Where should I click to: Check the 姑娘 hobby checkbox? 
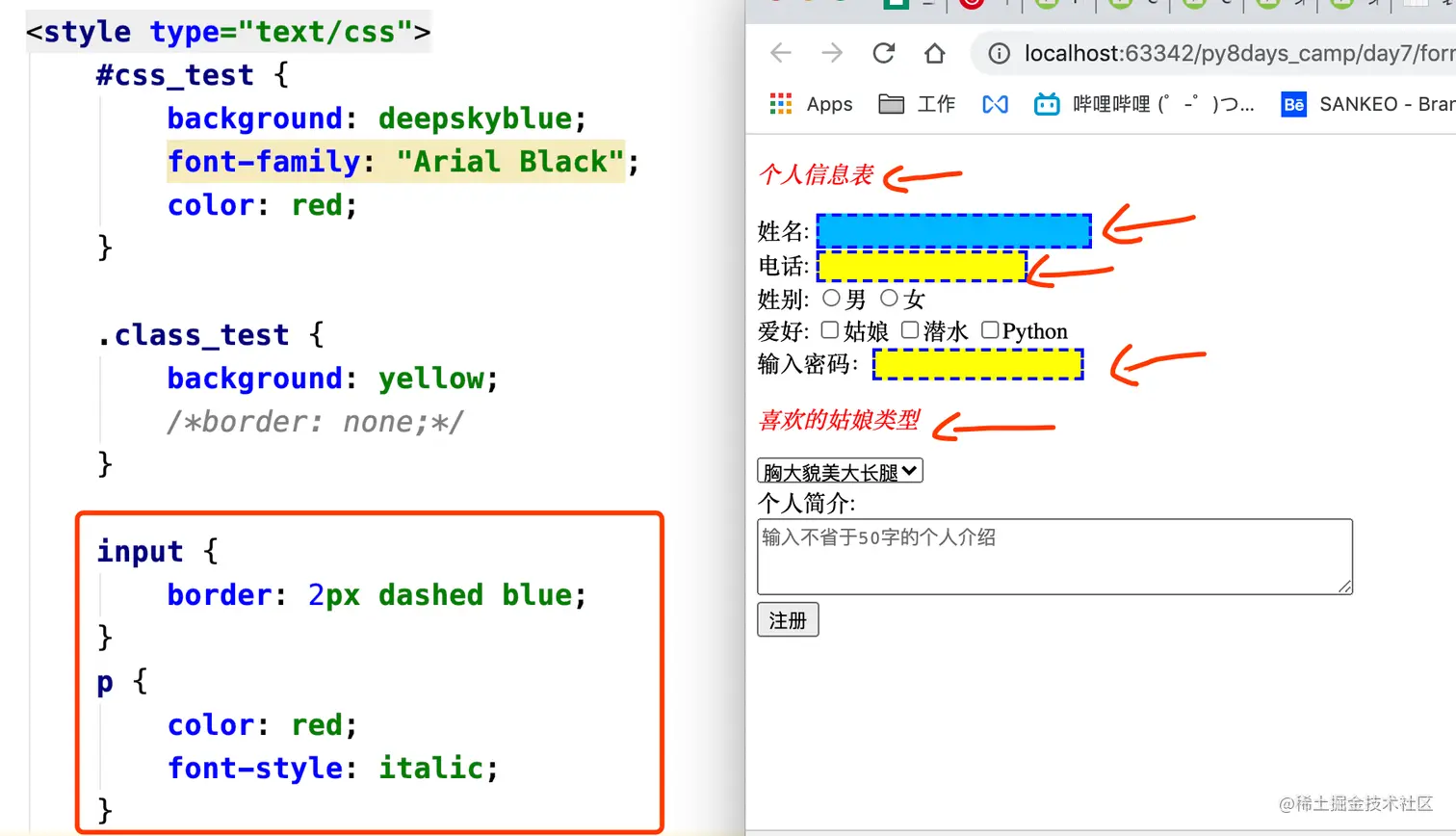(x=829, y=330)
